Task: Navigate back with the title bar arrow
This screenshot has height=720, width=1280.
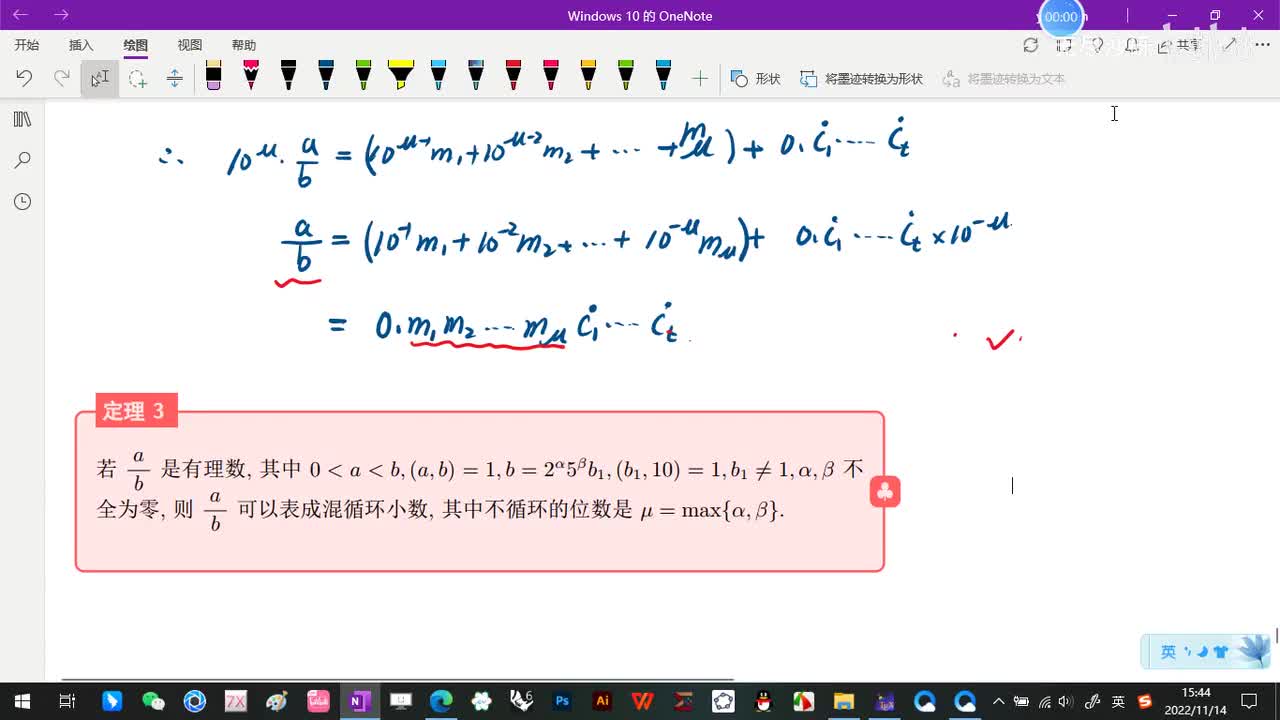Action: (x=20, y=15)
